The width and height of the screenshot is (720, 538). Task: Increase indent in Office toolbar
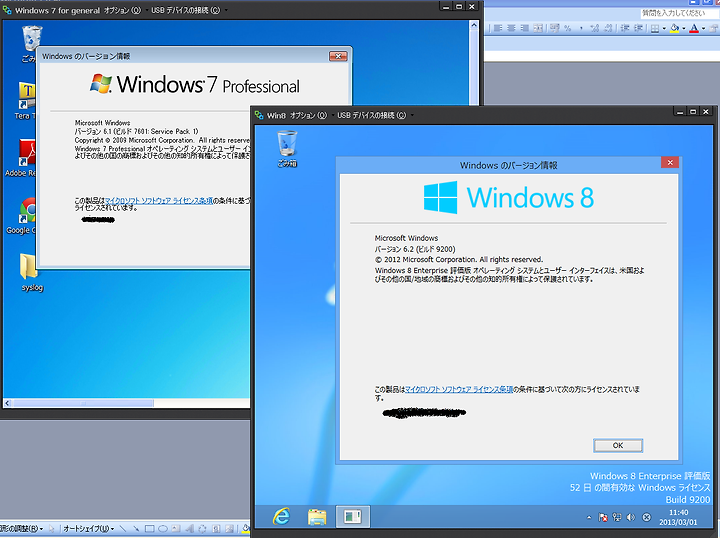pyautogui.click(x=639, y=28)
